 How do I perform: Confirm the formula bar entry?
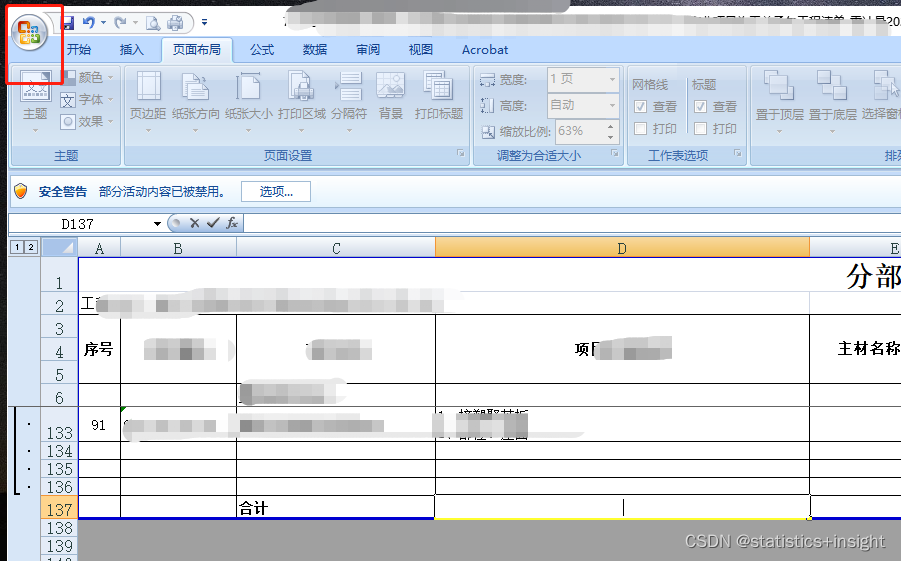click(x=213, y=223)
